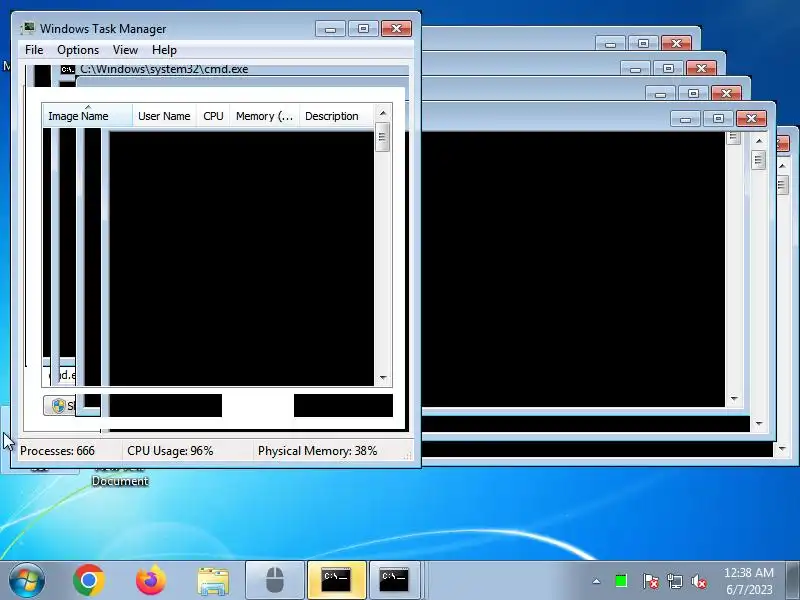Click the shield button below process list
Viewport: 800px width, 600px height.
tap(59, 406)
